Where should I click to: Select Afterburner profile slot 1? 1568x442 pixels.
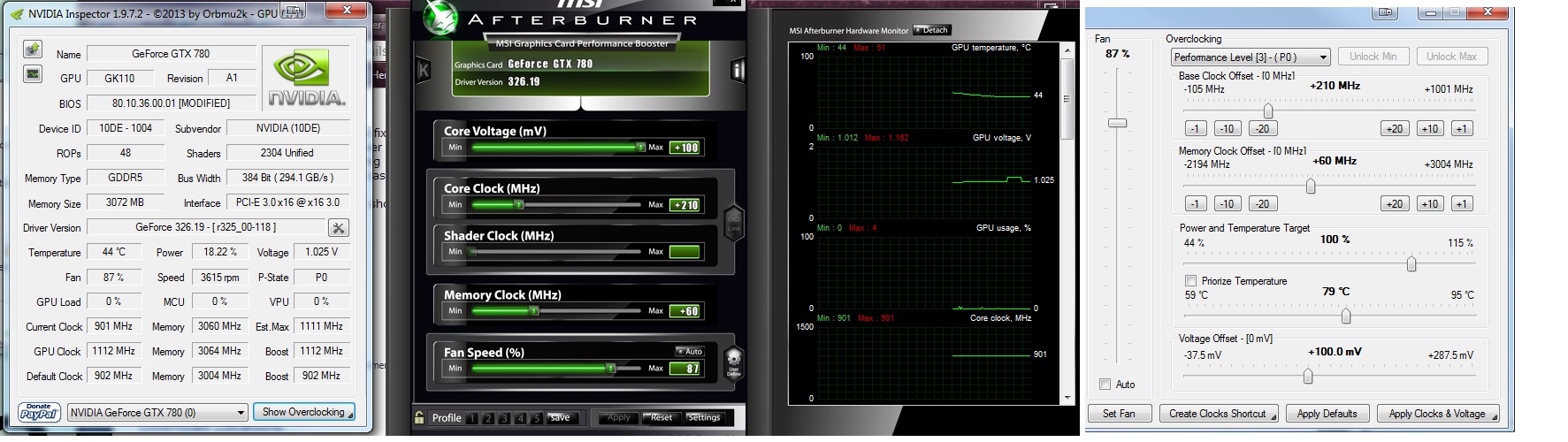click(472, 418)
